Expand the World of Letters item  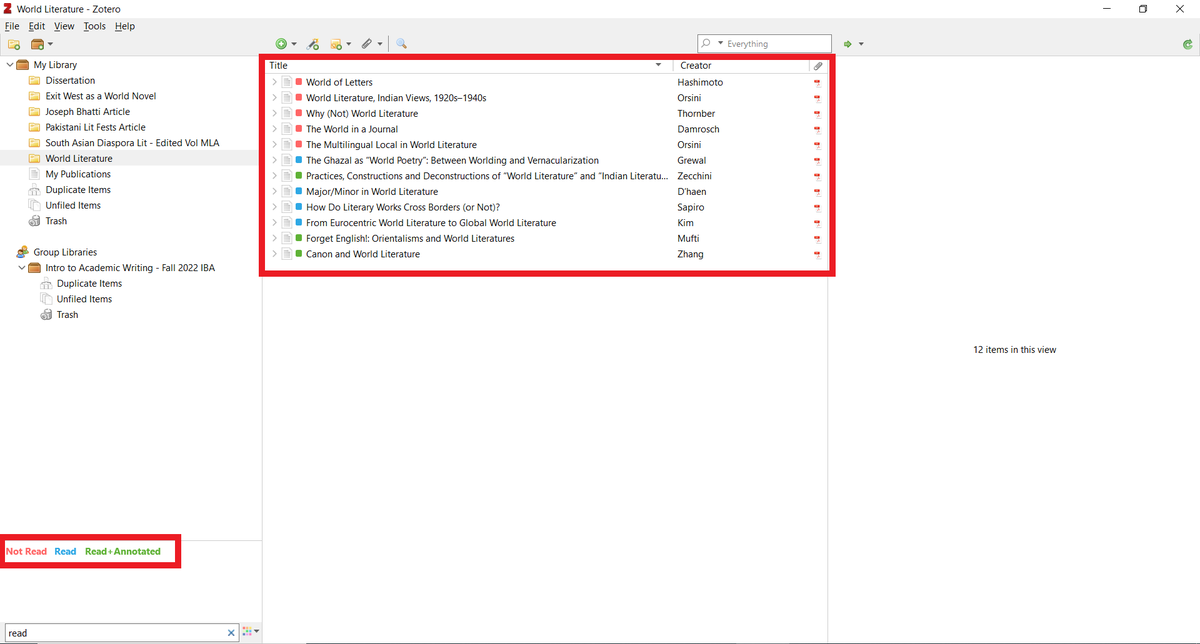pos(274,82)
